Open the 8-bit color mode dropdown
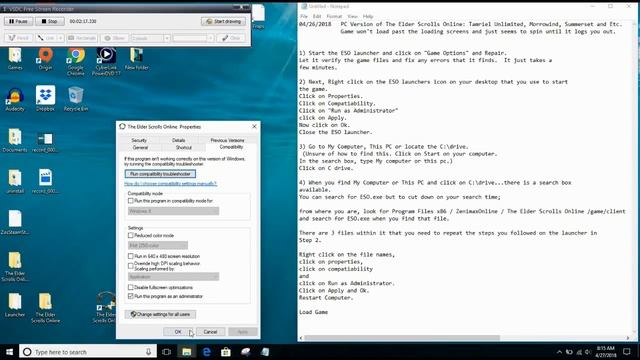Image resolution: width=640 pixels, height=360 pixels. coord(158,245)
